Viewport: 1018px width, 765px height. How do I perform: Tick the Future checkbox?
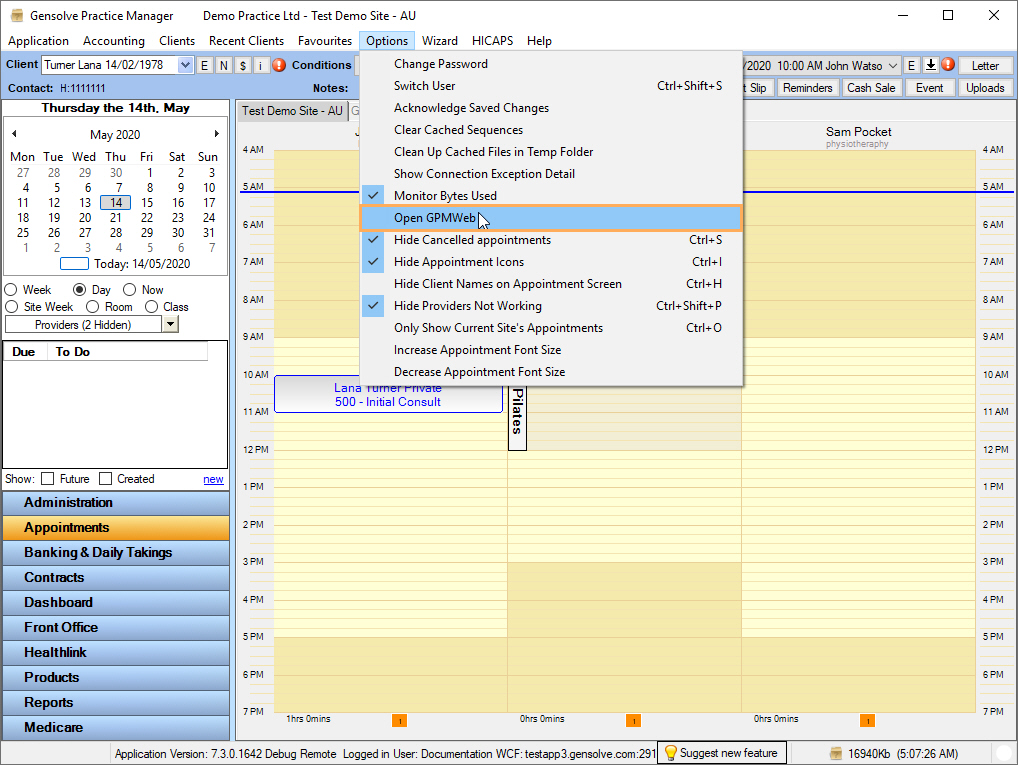47,479
